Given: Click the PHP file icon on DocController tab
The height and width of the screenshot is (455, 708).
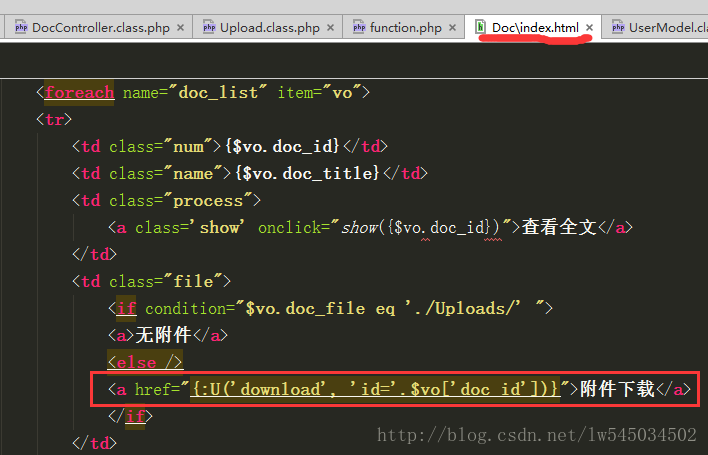Looking at the screenshot, I should [21, 28].
